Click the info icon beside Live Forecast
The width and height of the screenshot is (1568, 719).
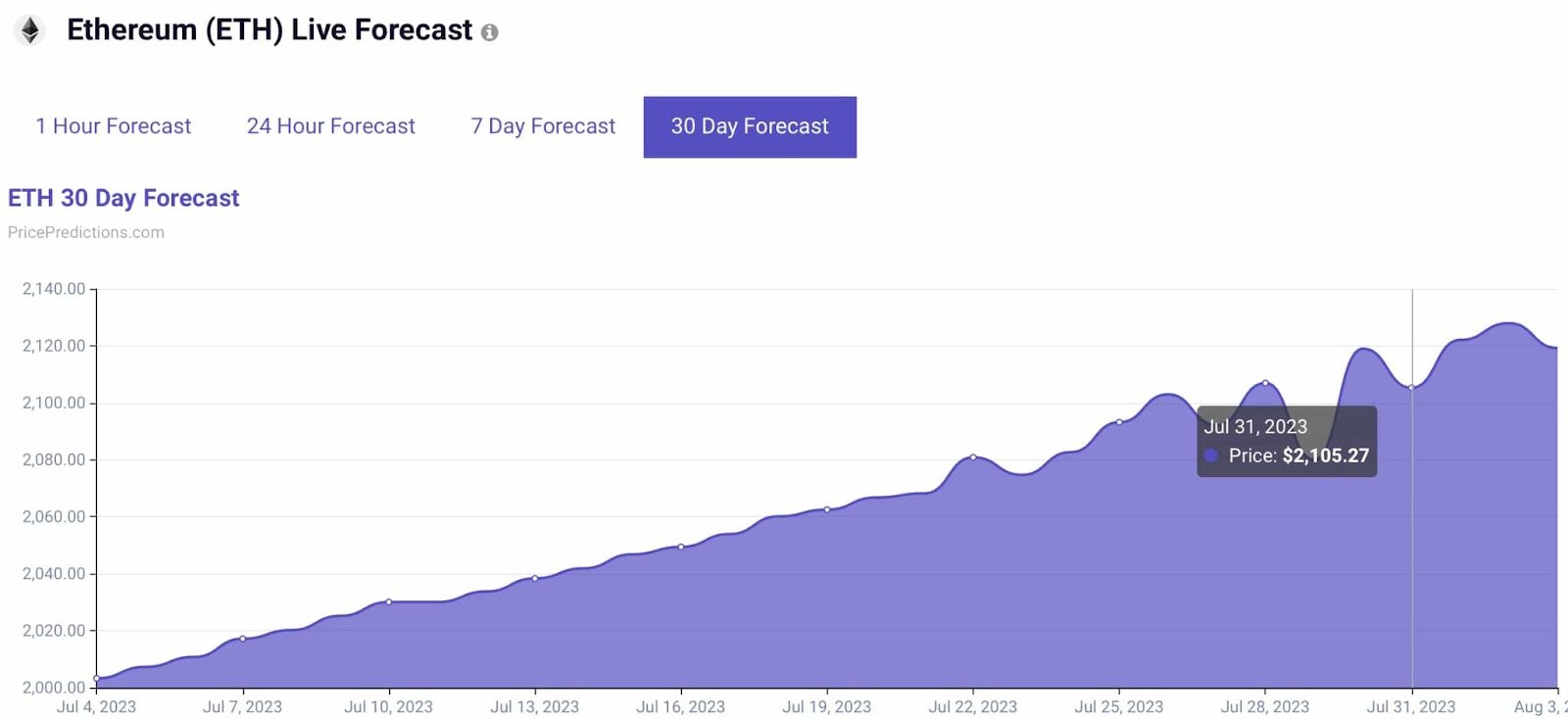pyautogui.click(x=489, y=32)
